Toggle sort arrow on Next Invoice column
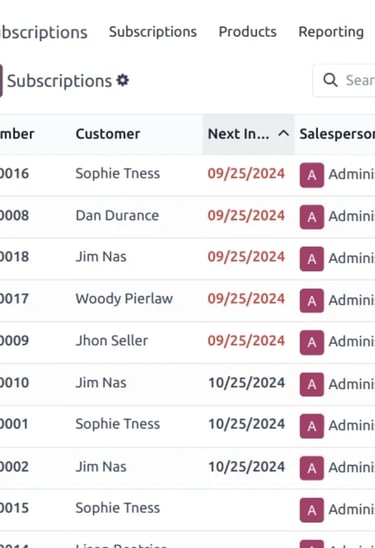This screenshot has width=375, height=548. point(284,134)
